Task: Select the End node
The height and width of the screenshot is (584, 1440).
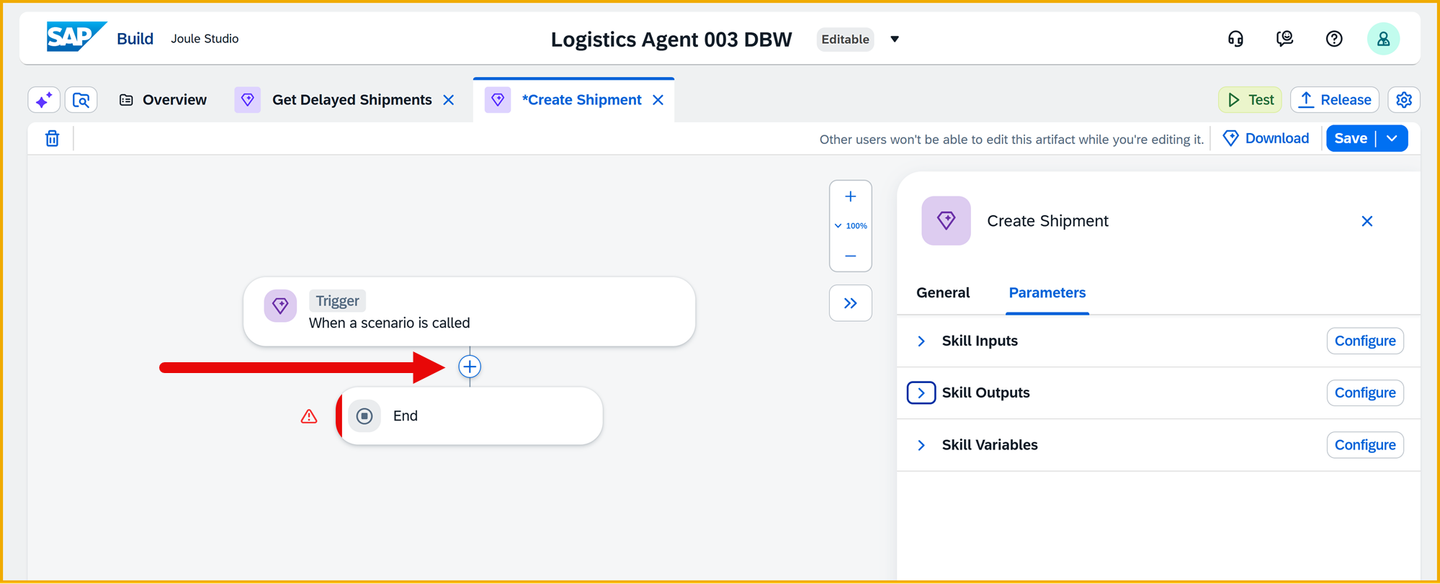Action: (x=470, y=416)
